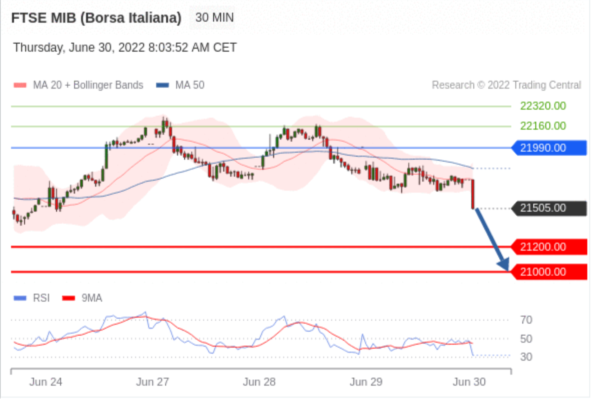
Task: Select the 21505.00 current price tag
Action: click(x=549, y=208)
